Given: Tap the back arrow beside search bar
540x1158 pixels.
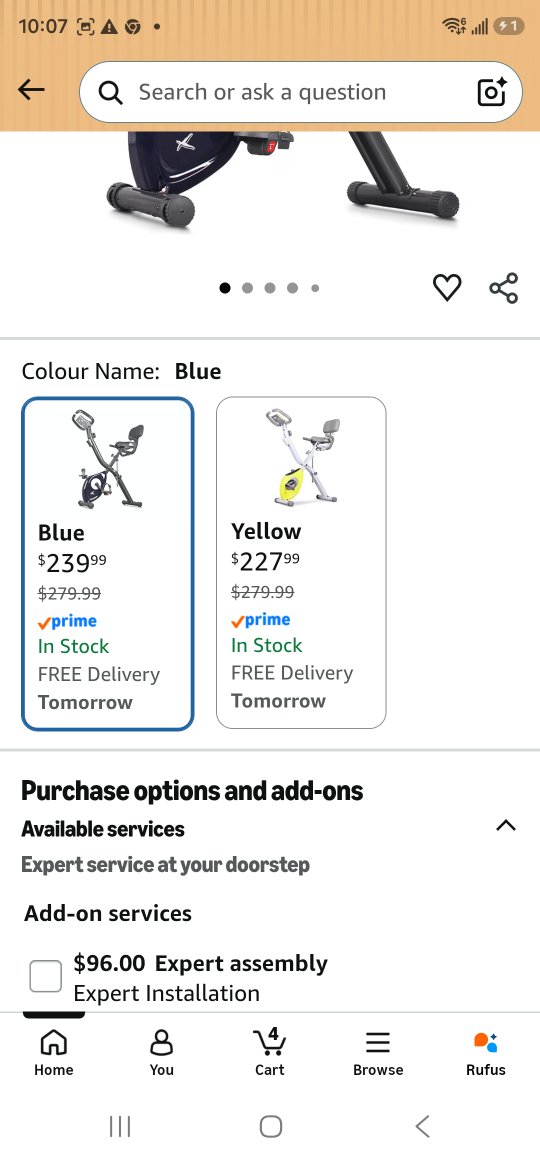Looking at the screenshot, I should tap(31, 90).
